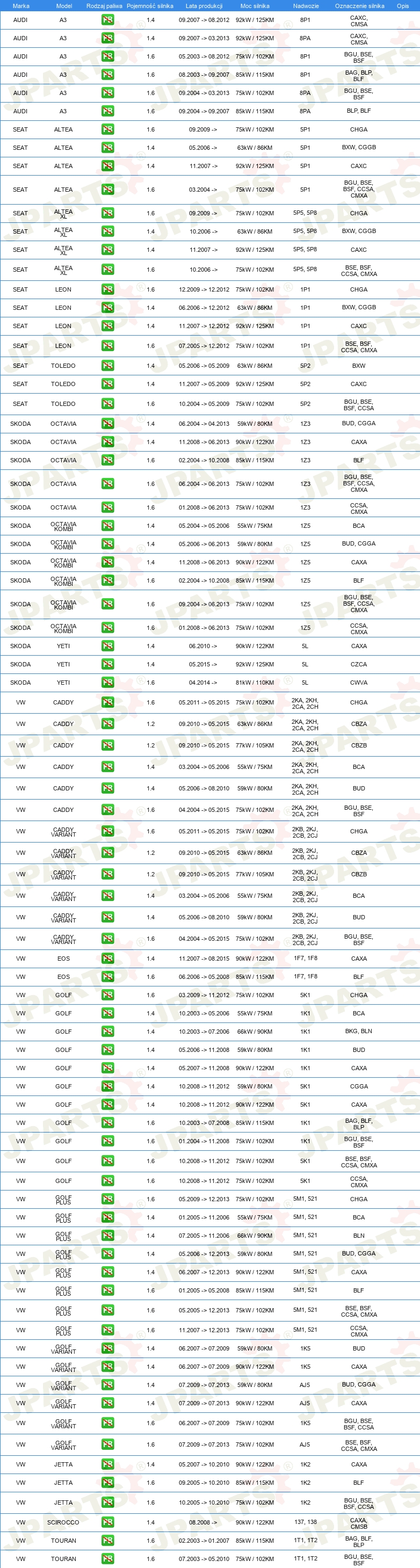This screenshot has height=1568, width=420.
Task: Click fuel icon in SEAT ALTEA 09.2009 5P1 row
Action: (x=108, y=129)
